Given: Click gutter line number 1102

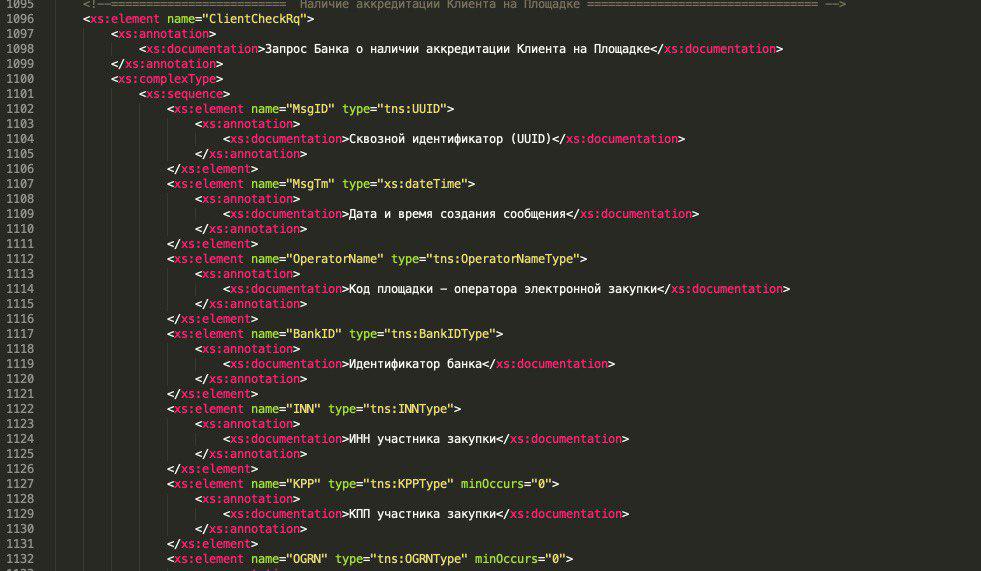Looking at the screenshot, I should coord(20,109).
